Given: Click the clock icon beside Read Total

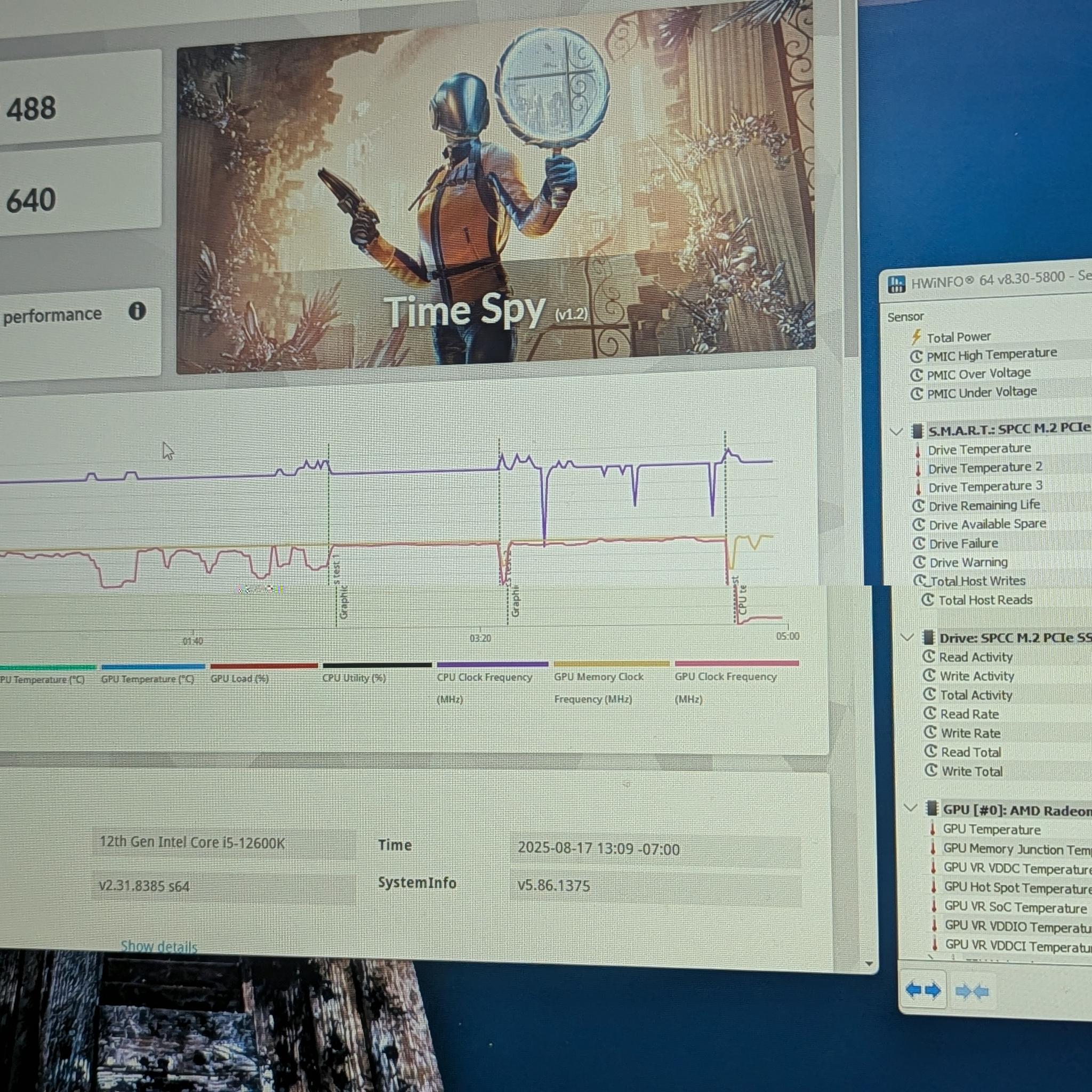Looking at the screenshot, I should pos(931,751).
